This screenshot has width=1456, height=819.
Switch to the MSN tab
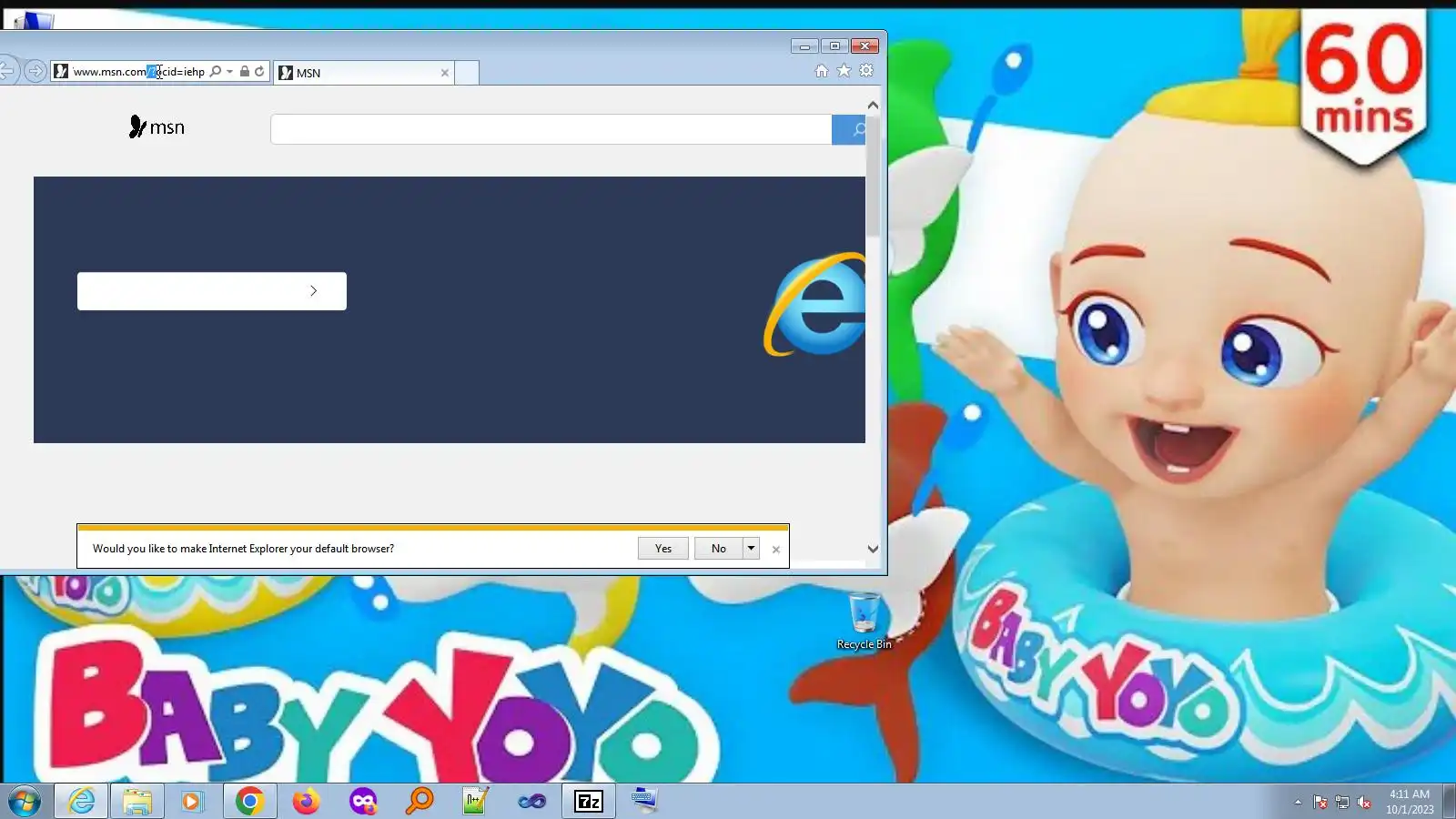[364, 73]
